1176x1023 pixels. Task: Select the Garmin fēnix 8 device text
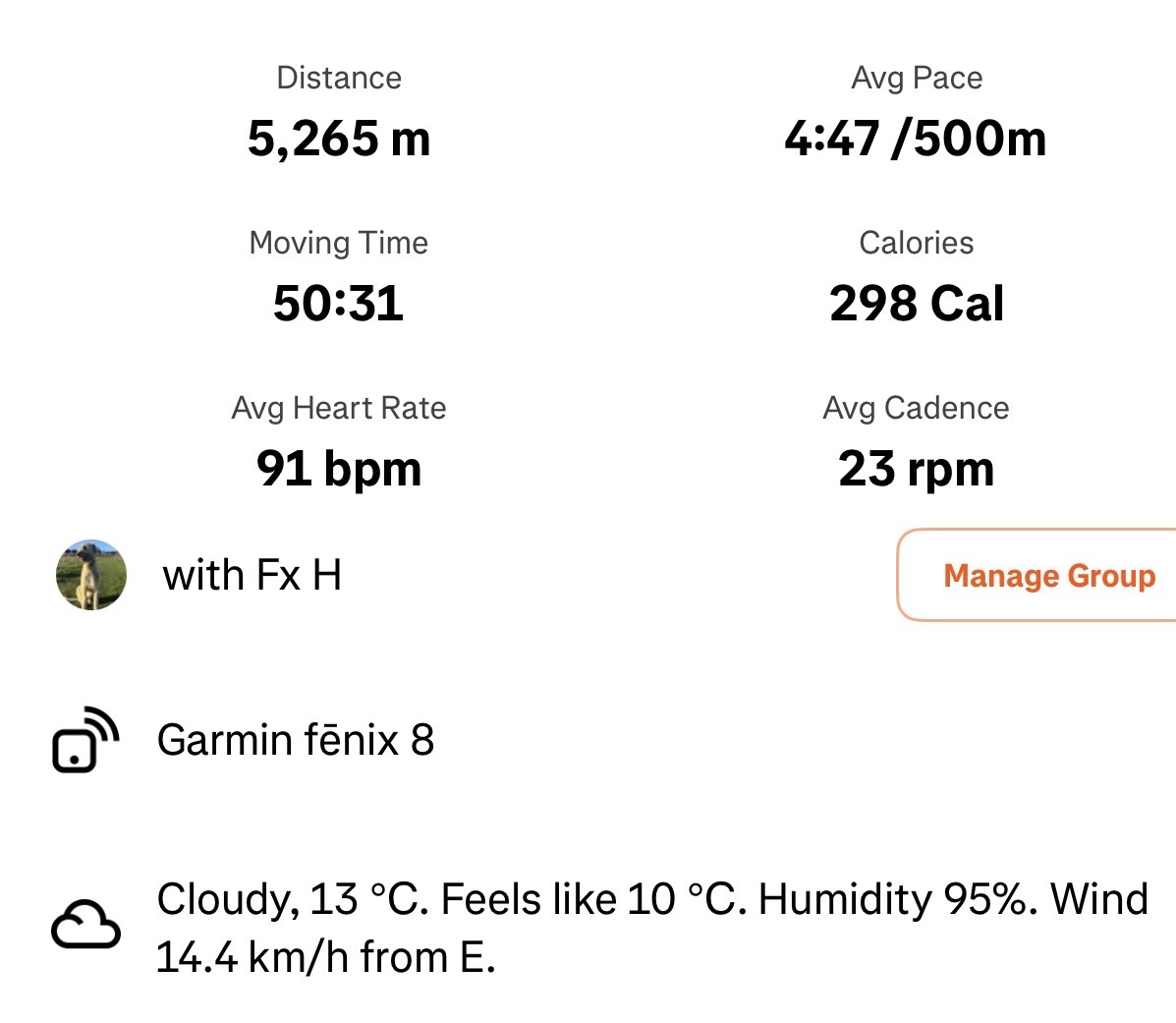point(295,740)
